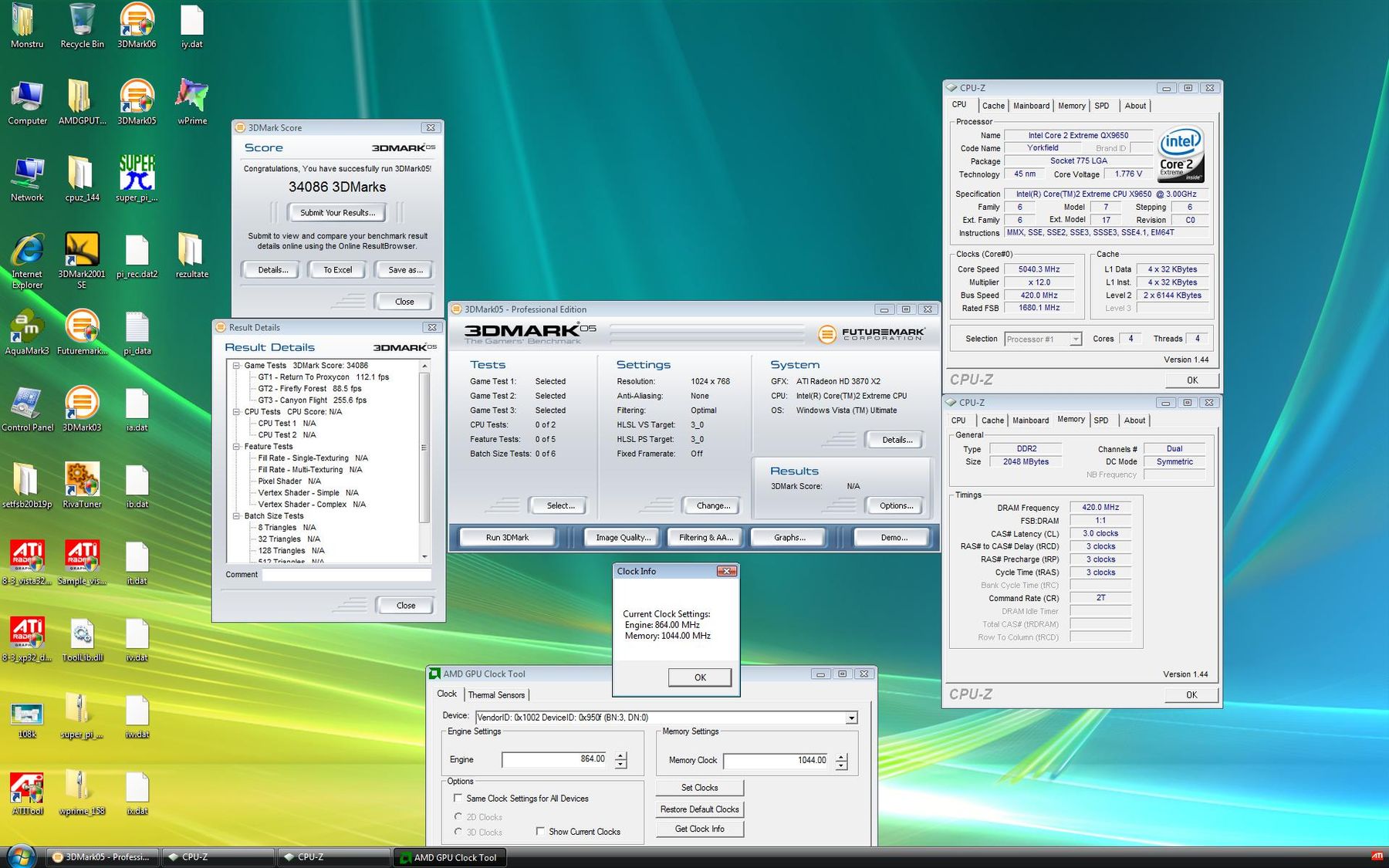
Task: Switch to Mainboard tab in upper CPU-Z
Action: (x=1031, y=106)
